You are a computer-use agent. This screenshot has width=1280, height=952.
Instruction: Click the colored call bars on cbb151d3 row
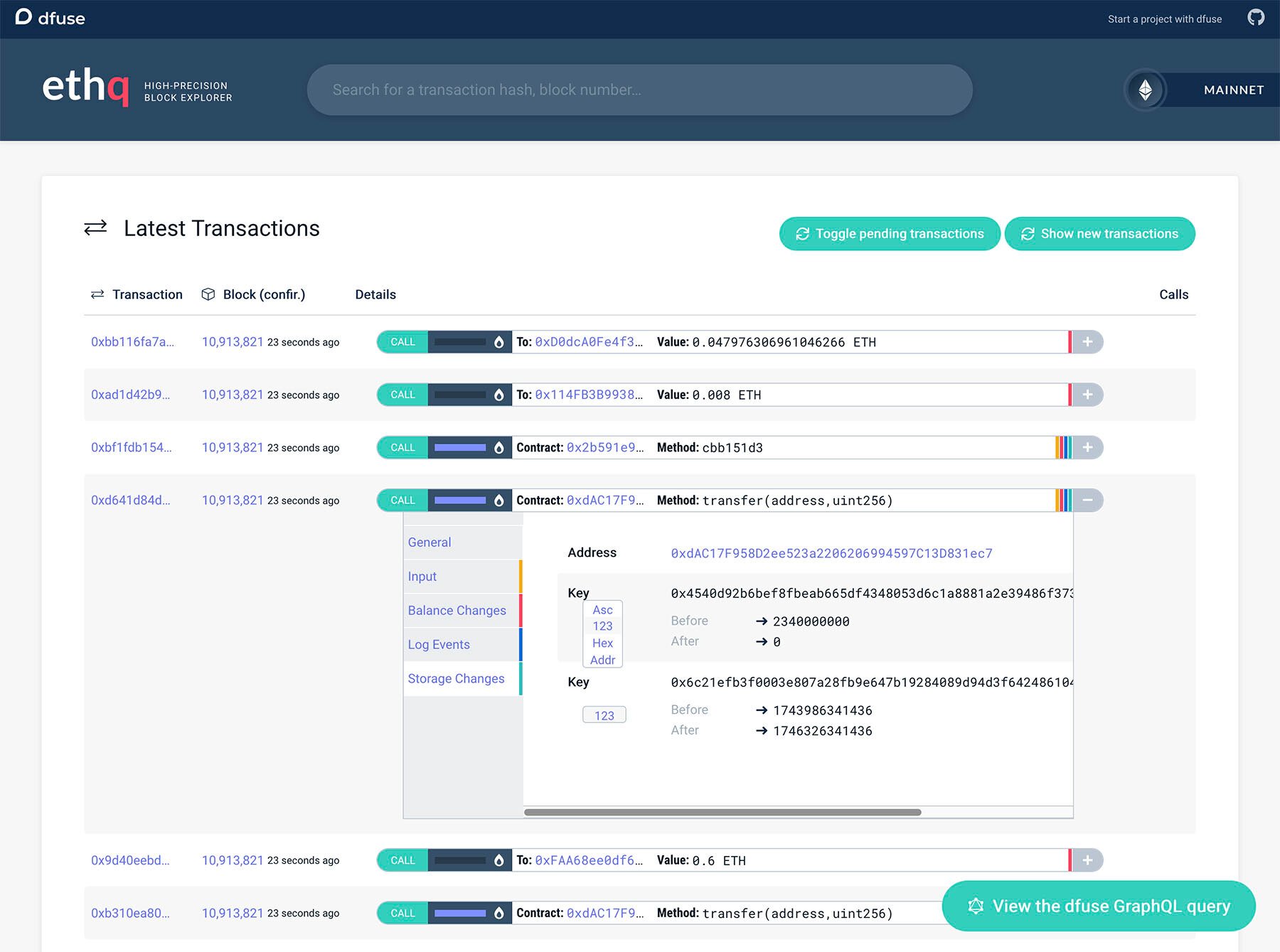click(x=1063, y=448)
